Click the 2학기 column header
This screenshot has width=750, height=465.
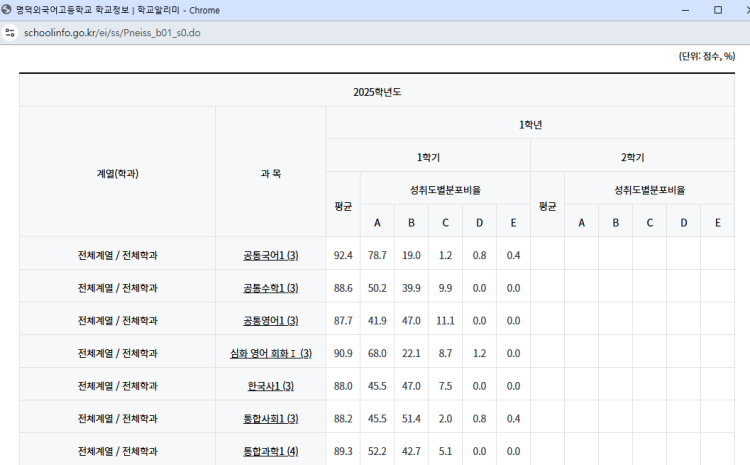tap(632, 157)
